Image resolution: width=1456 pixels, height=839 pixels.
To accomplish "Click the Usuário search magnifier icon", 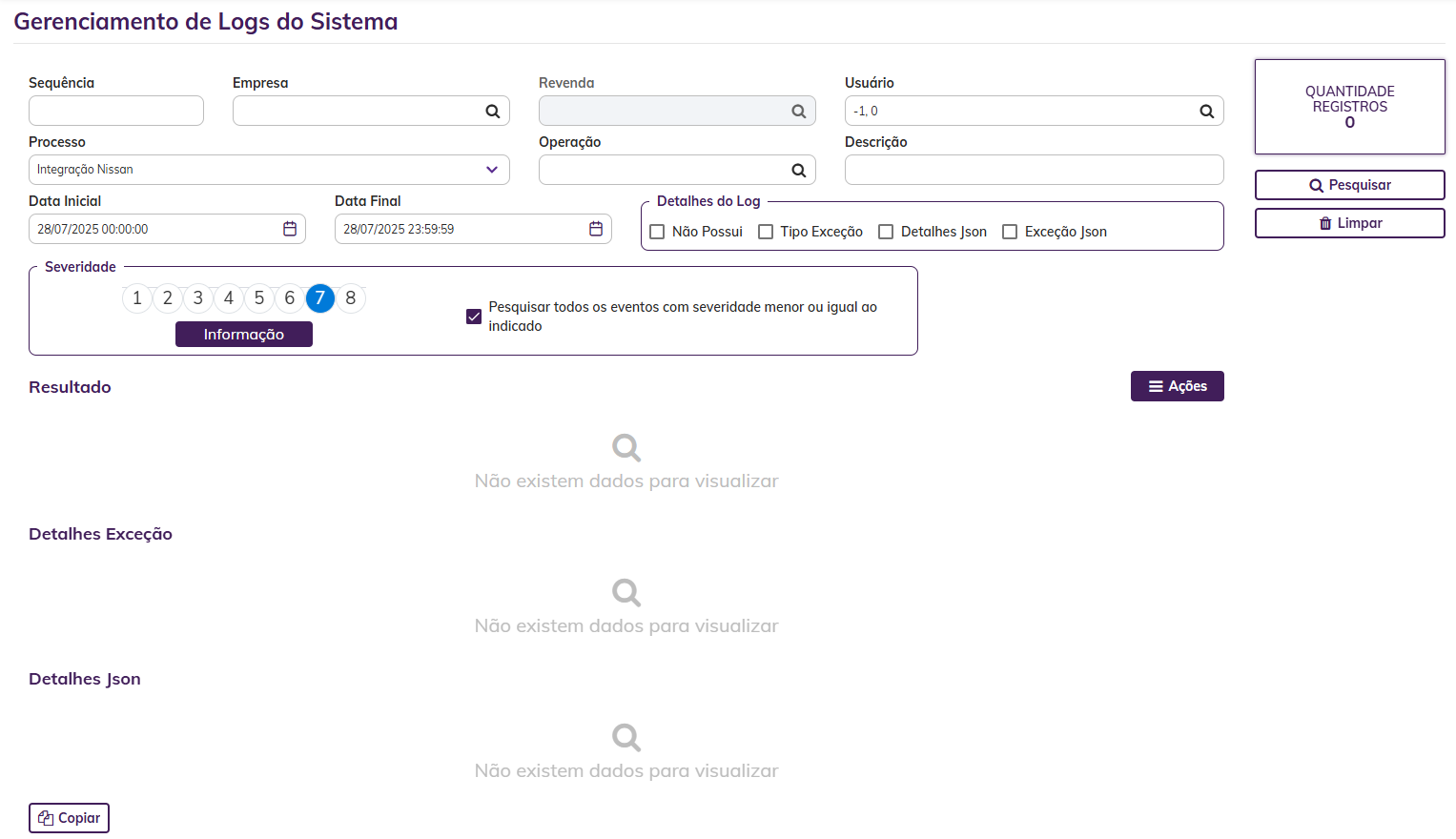I will [1206, 112].
